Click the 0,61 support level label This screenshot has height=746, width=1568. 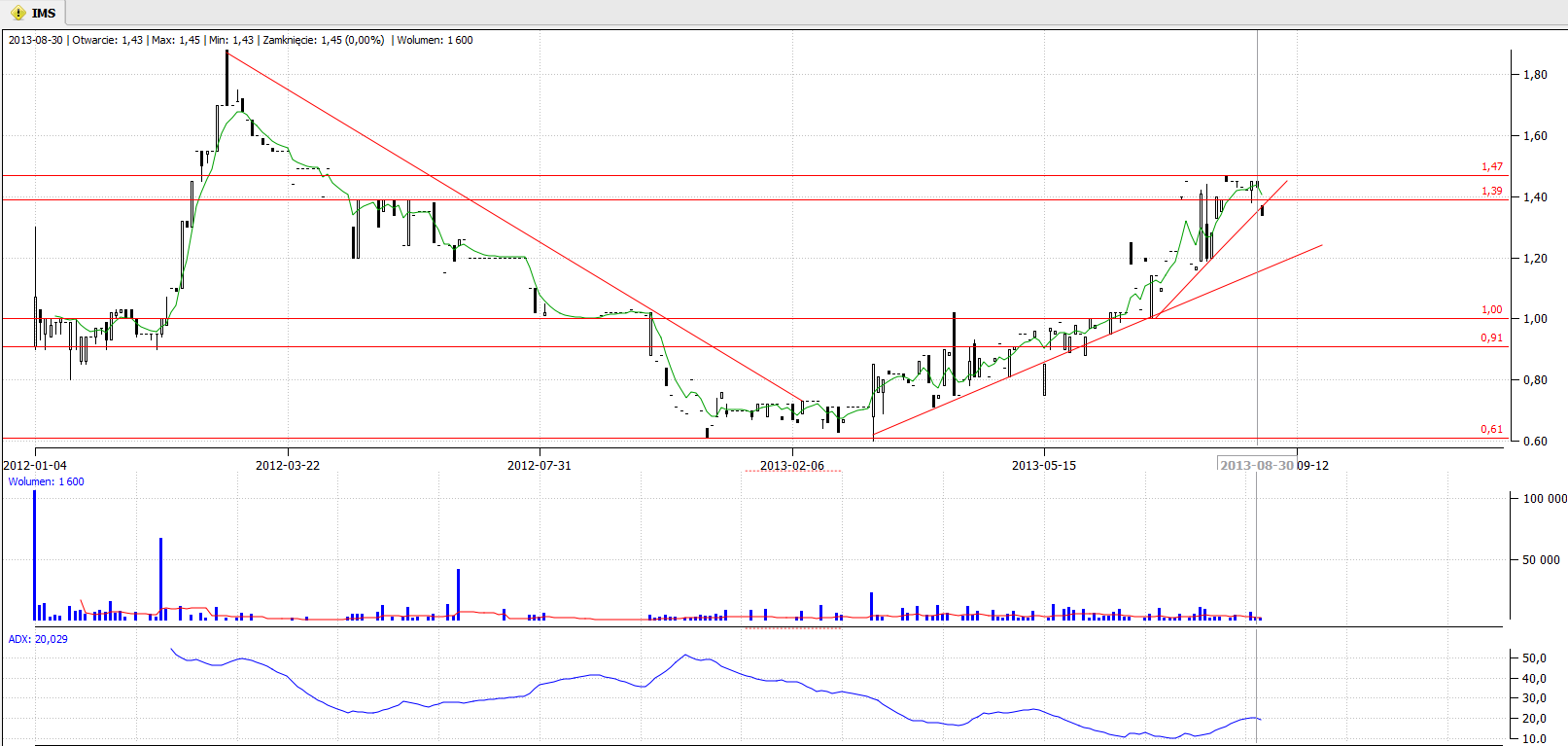[x=1491, y=430]
